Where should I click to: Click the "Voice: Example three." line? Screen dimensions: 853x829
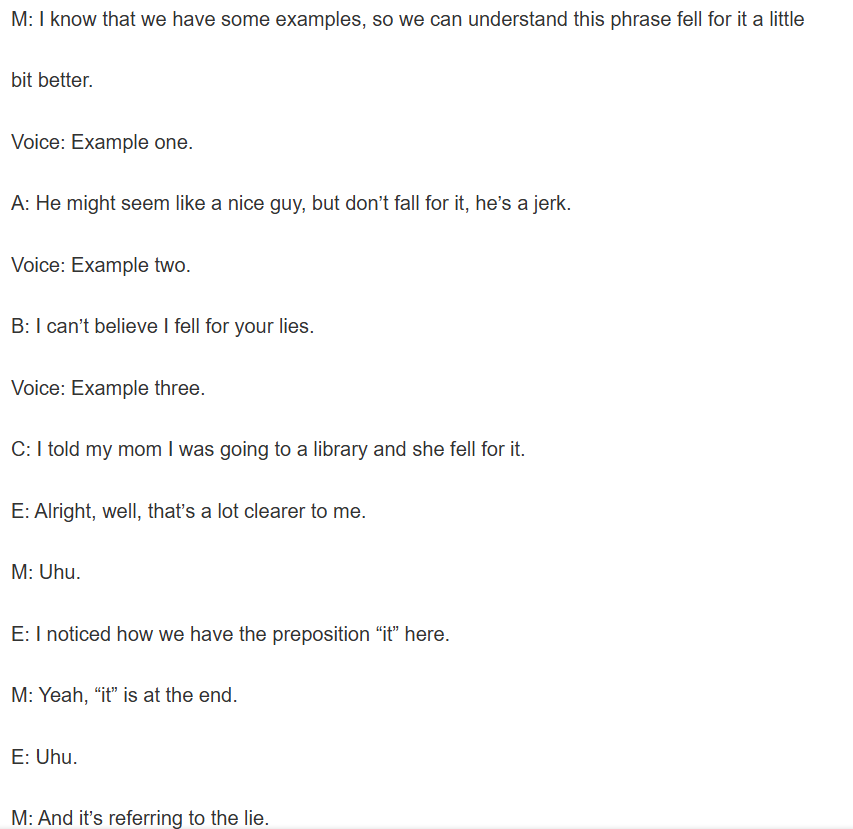pos(108,388)
